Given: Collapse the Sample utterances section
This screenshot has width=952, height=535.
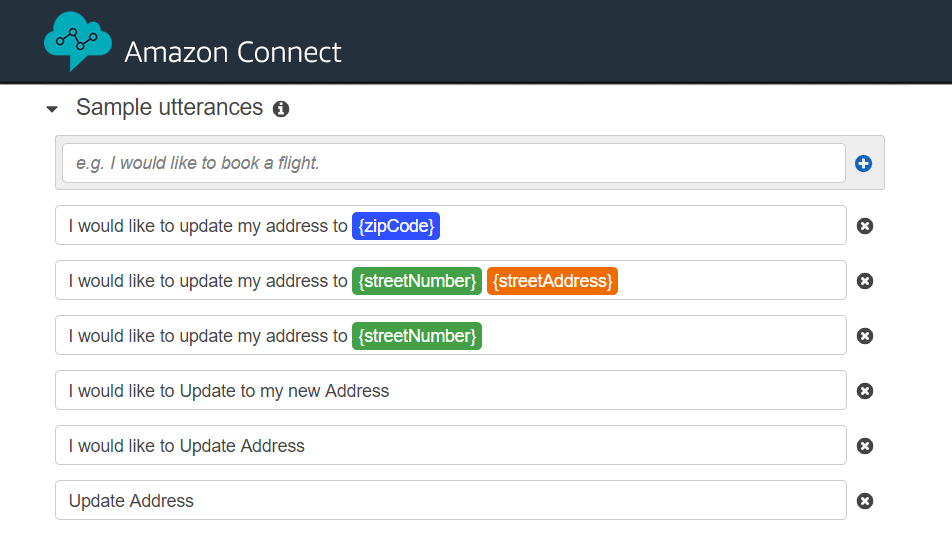Looking at the screenshot, I should click(x=52, y=109).
